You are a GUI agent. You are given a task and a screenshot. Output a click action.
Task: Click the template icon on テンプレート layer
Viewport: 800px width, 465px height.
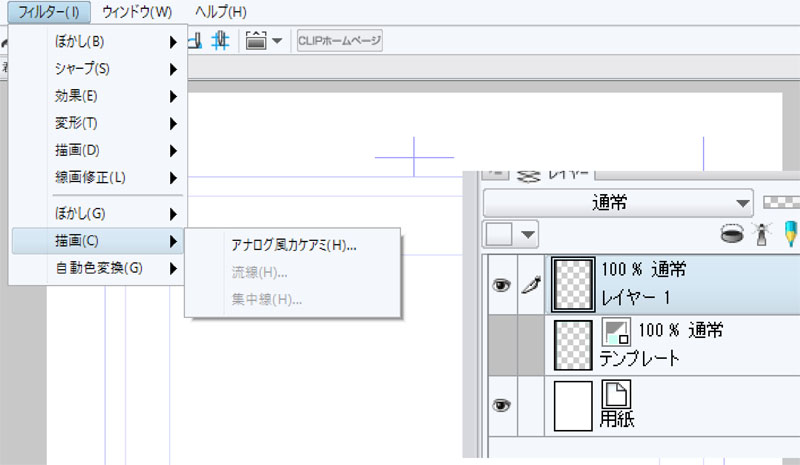(614, 332)
